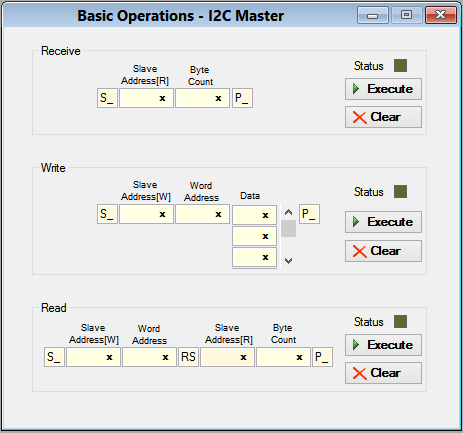
Task: Click the 'Status' label in Receive
Action: (x=369, y=66)
